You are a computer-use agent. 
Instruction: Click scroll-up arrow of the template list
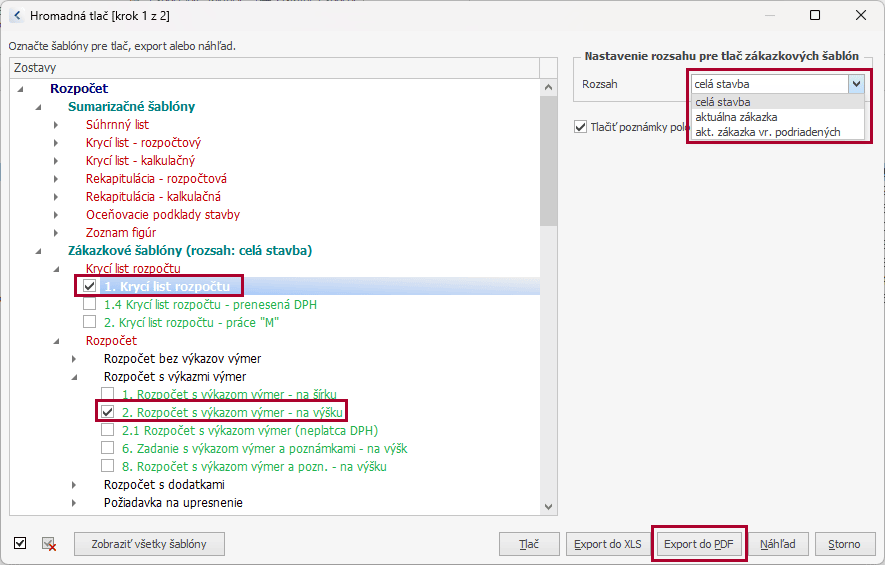pyautogui.click(x=547, y=86)
